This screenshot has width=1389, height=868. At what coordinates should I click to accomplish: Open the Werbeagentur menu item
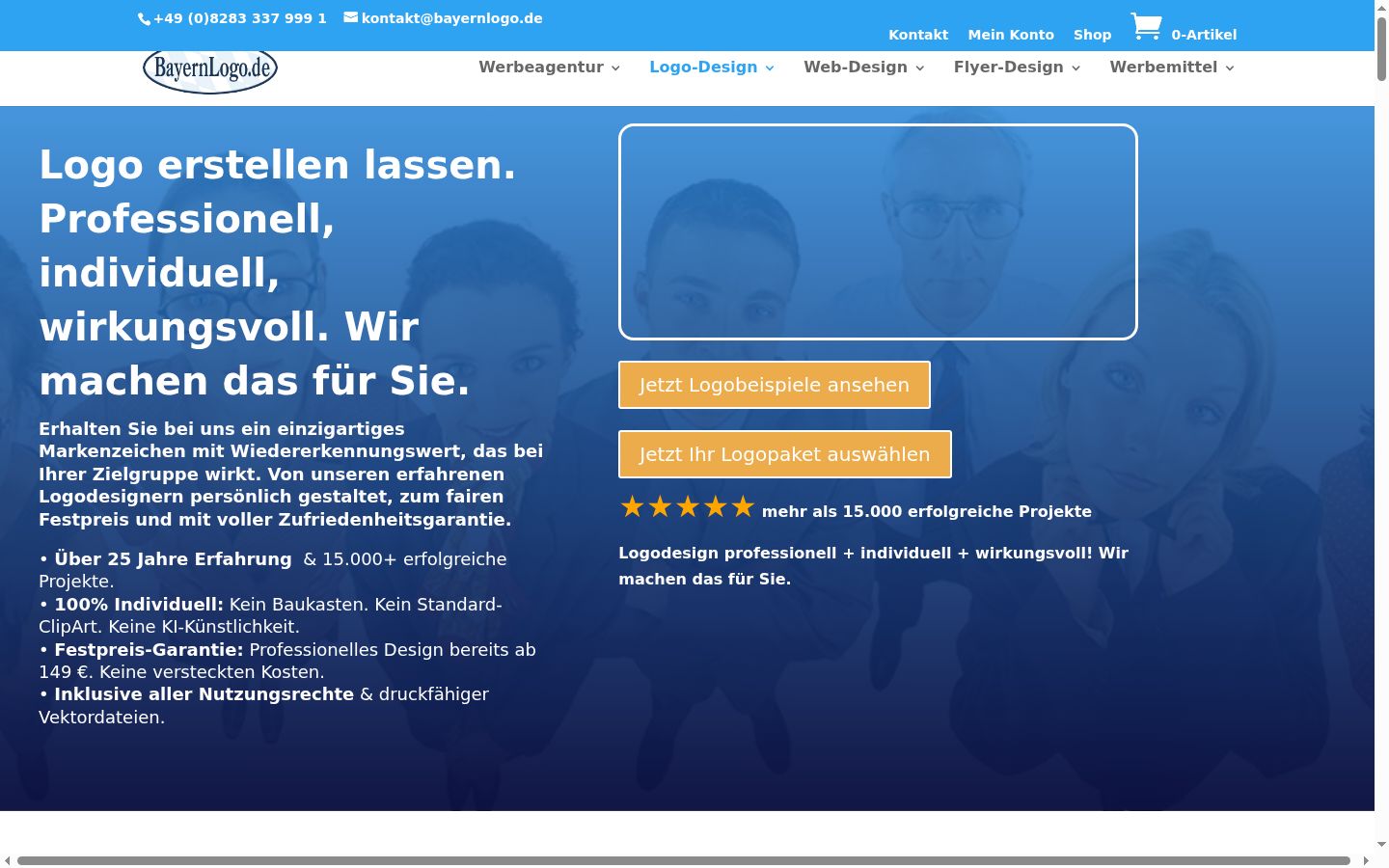pyautogui.click(x=541, y=67)
